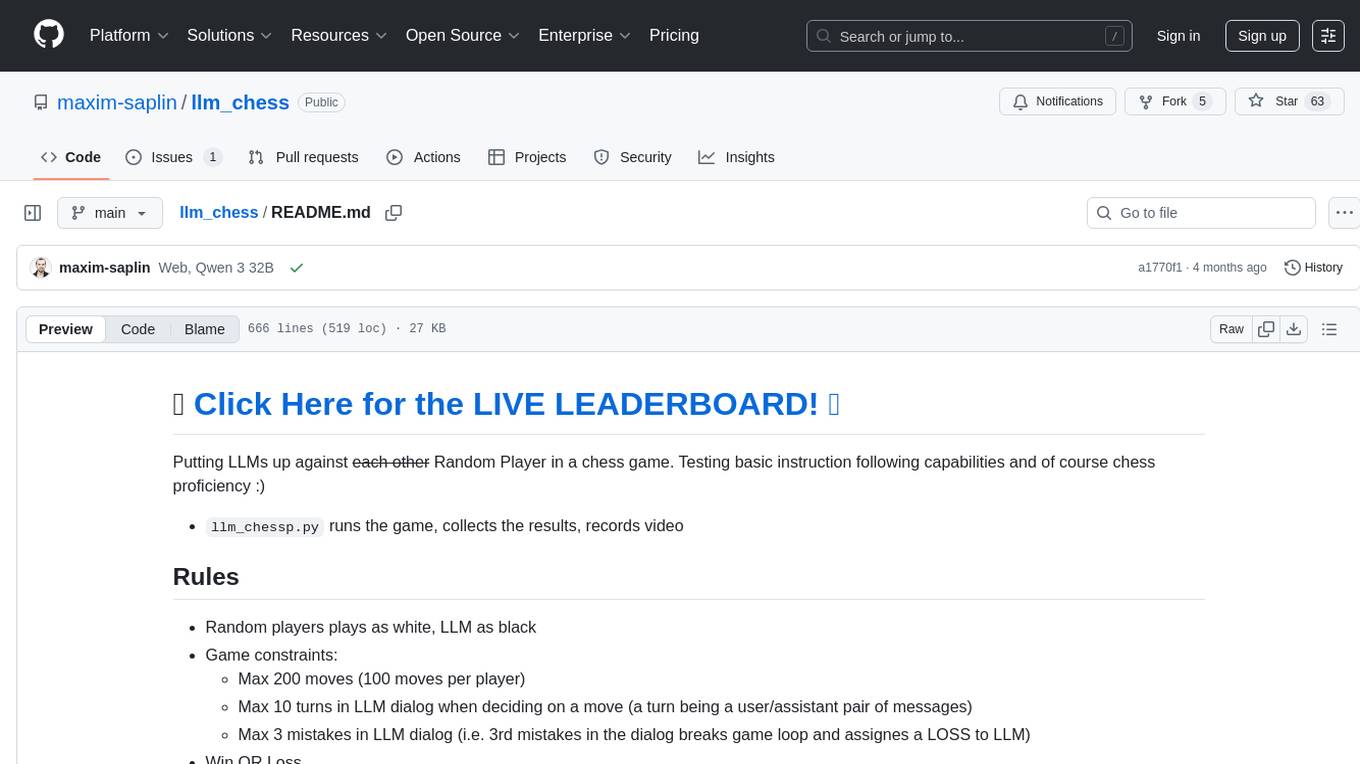
Task: View commit status green checkmark
Action: pyautogui.click(x=296, y=267)
